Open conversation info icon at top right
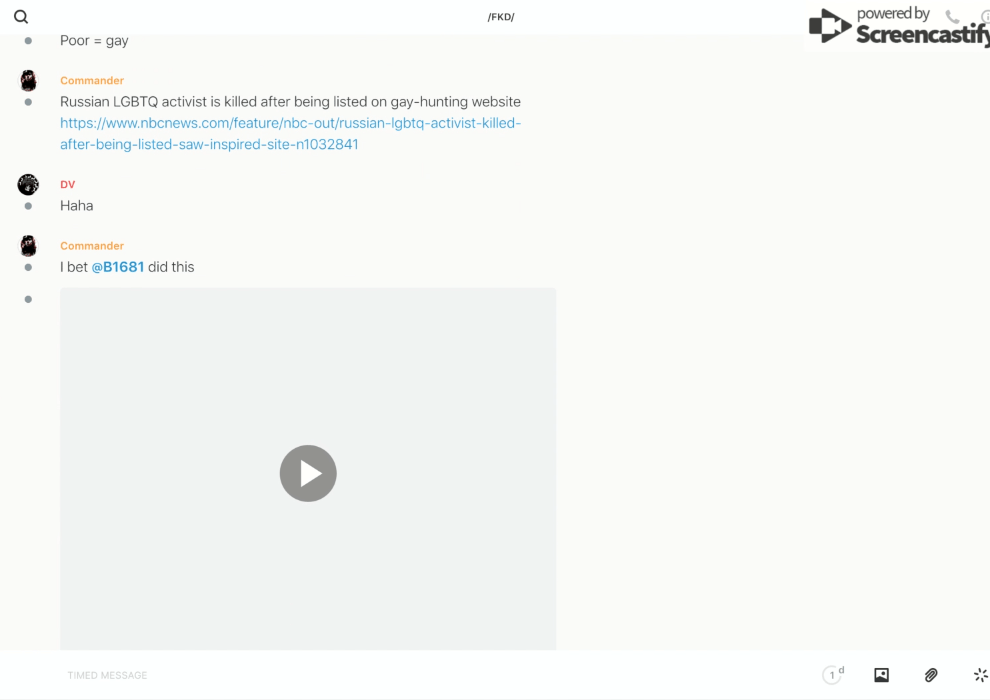 point(984,17)
